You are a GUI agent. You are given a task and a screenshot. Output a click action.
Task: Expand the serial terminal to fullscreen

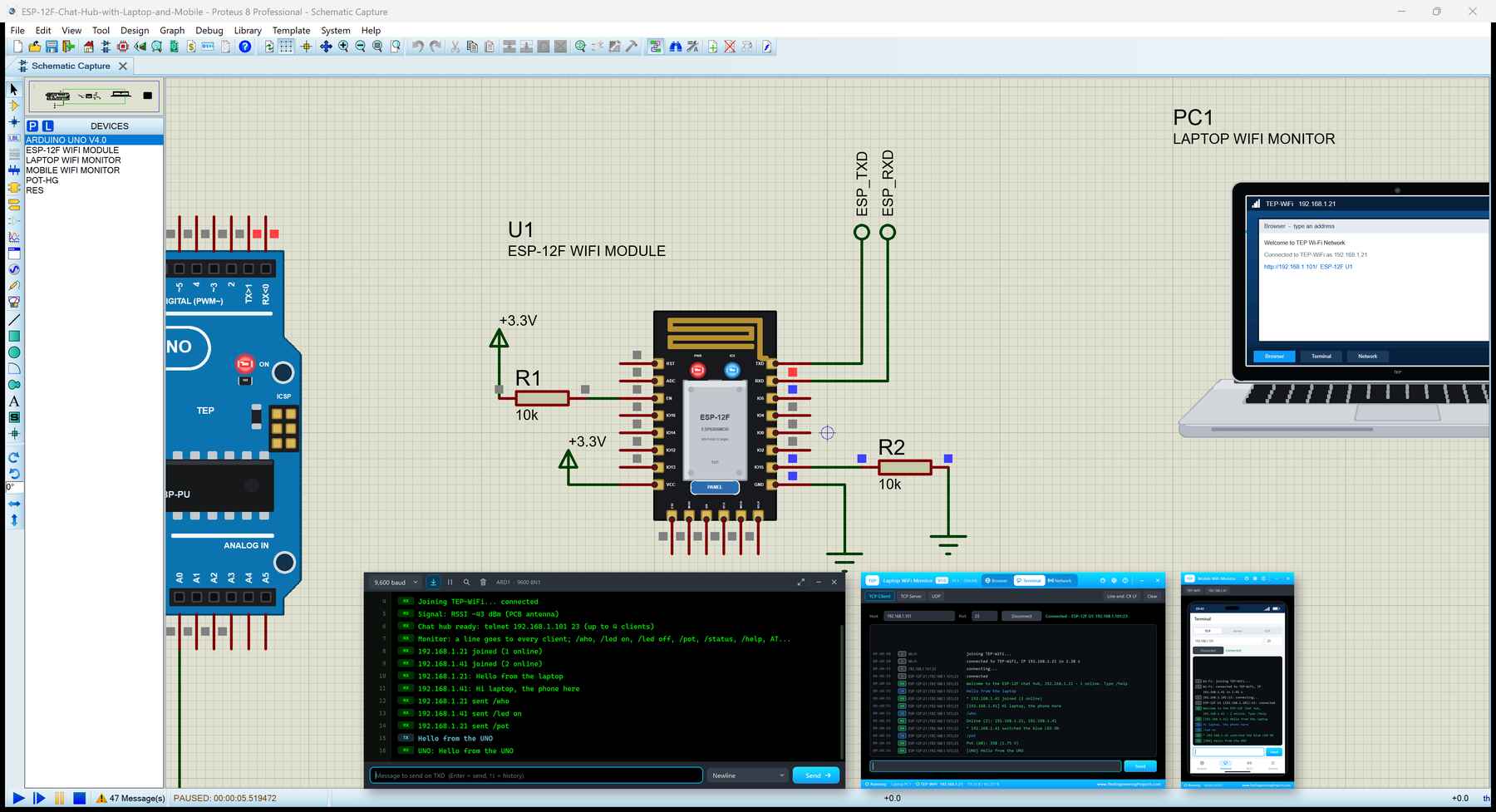pos(801,582)
